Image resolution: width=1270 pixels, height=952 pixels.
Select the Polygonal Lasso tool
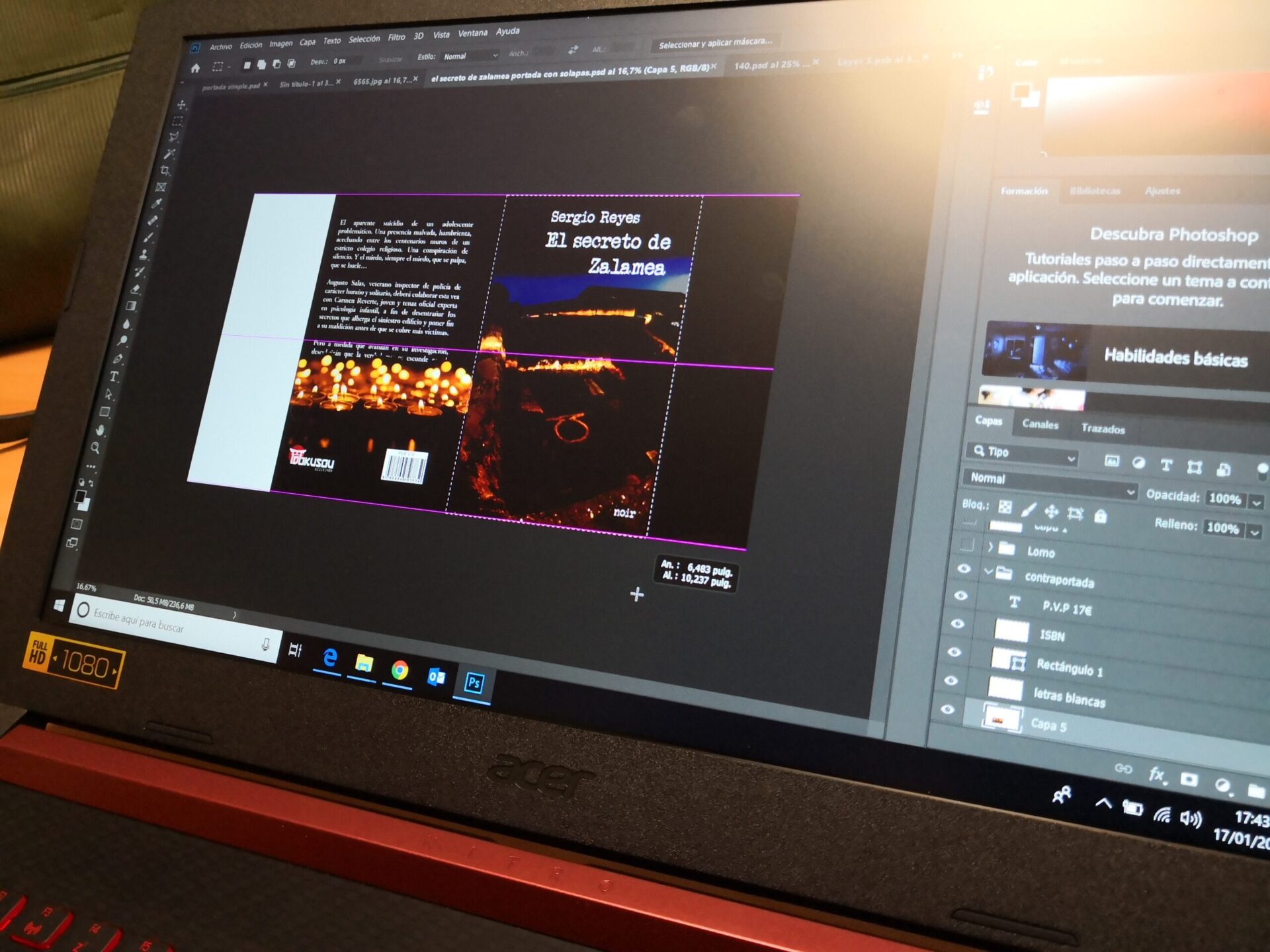[x=174, y=137]
